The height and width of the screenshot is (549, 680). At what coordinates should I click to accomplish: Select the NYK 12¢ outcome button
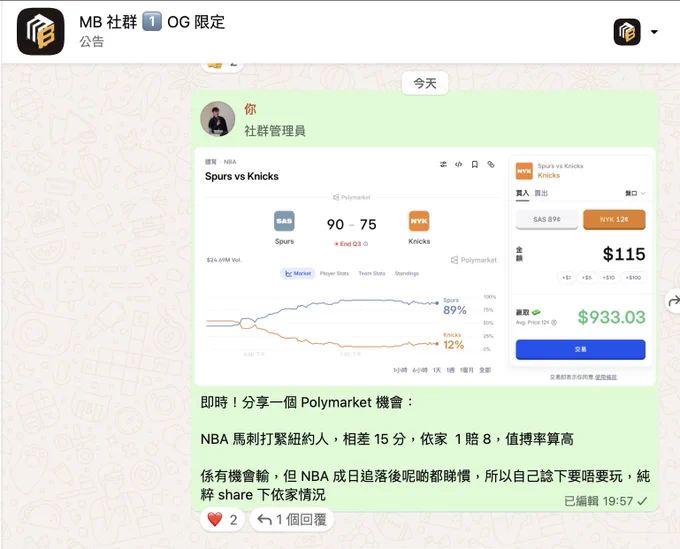(614, 219)
